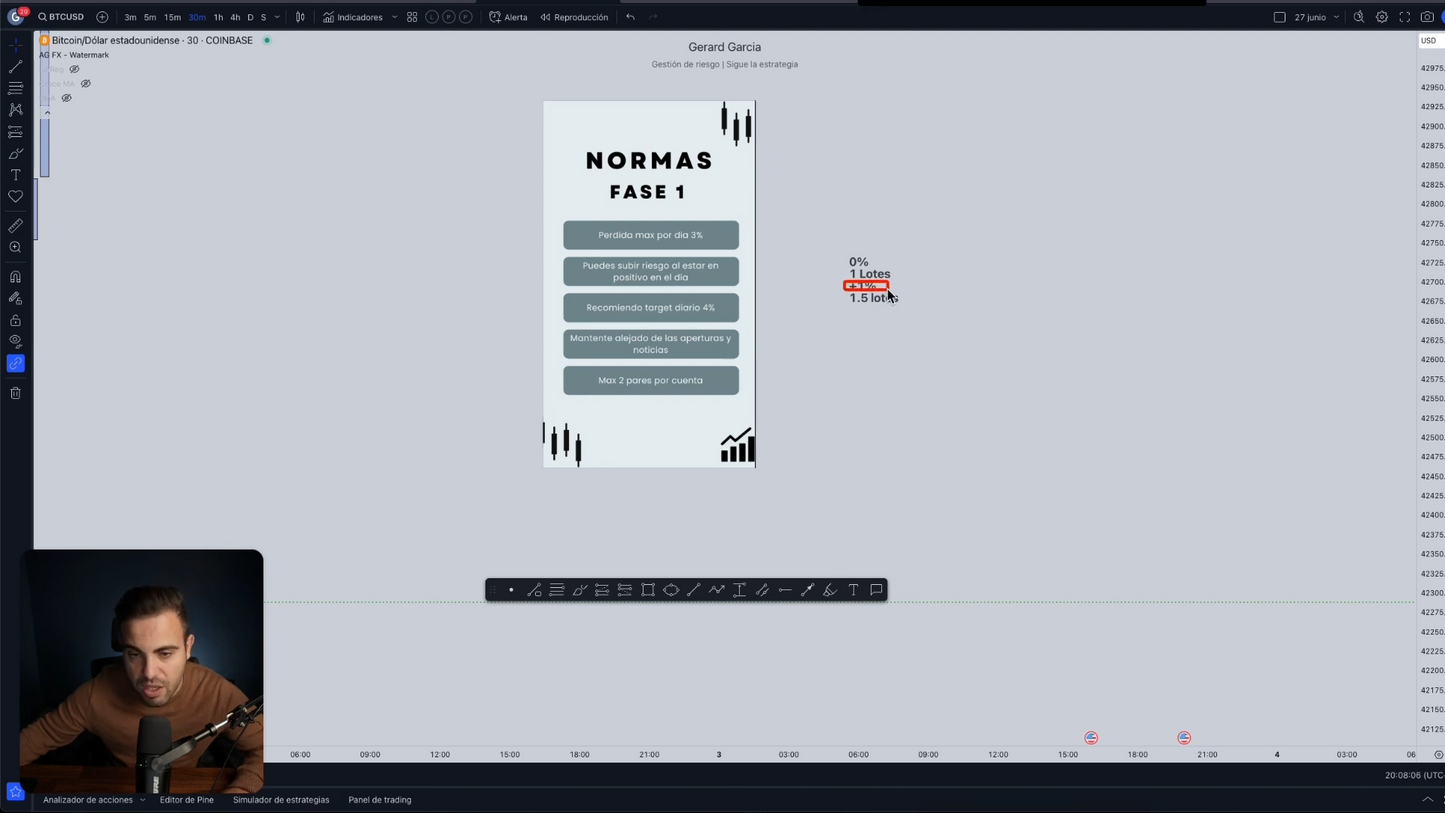Pick the ruler measure tool
This screenshot has width=1445, height=813.
click(15, 226)
